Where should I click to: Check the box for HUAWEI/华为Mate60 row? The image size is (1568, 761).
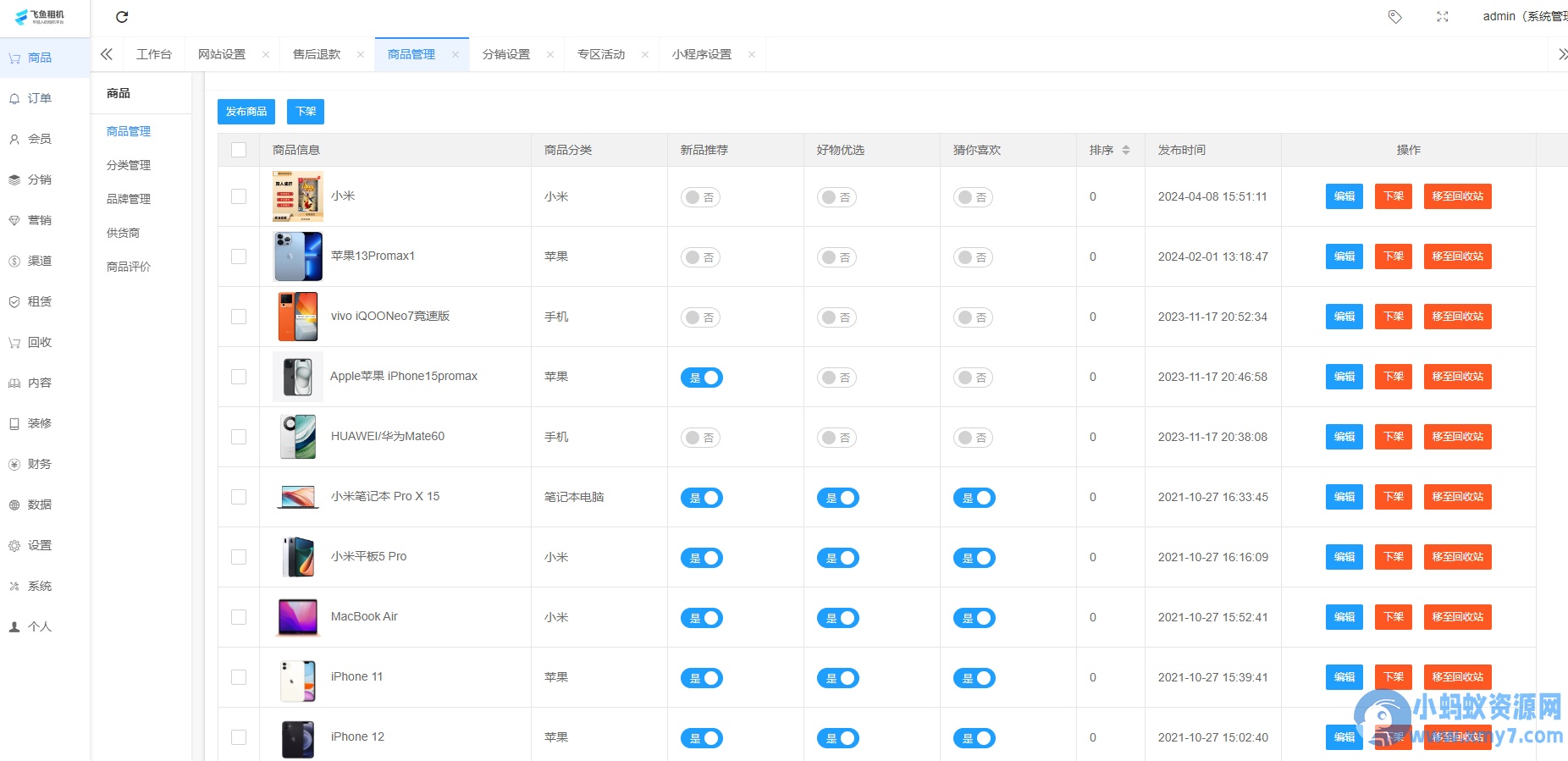[x=239, y=437]
